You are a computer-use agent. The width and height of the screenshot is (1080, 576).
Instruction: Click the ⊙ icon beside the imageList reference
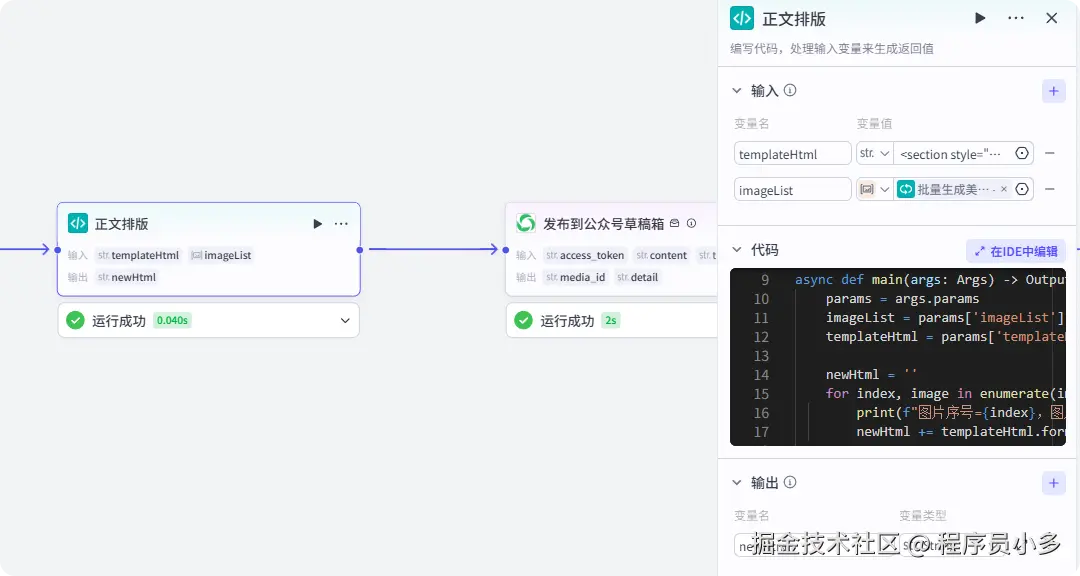pyautogui.click(x=1020, y=188)
